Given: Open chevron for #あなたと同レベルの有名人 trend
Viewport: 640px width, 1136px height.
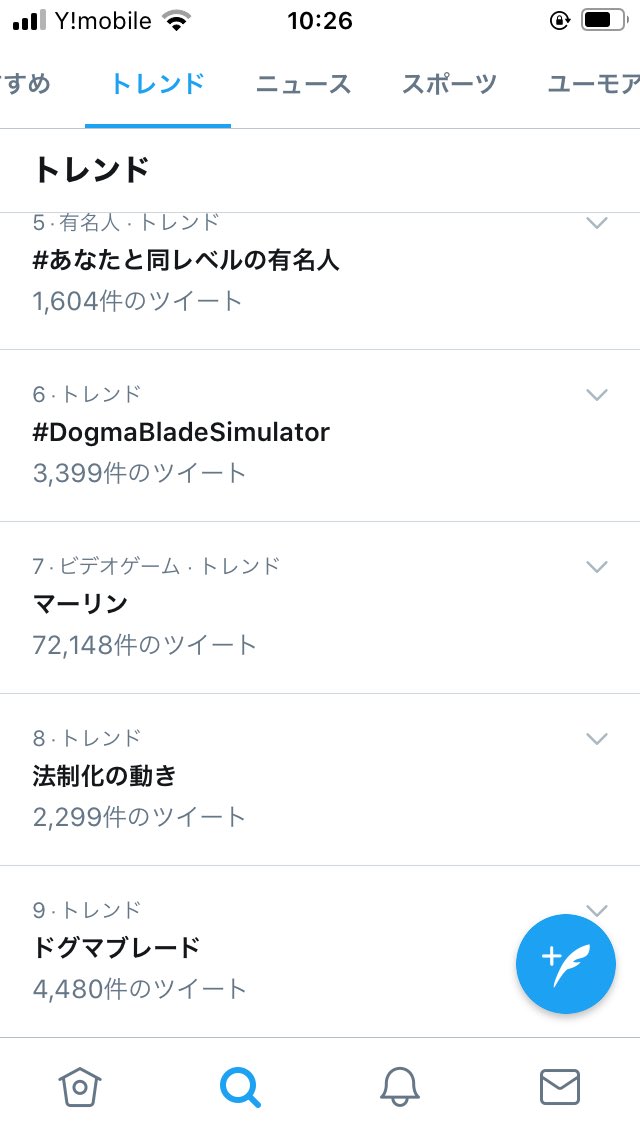Looking at the screenshot, I should point(597,223).
